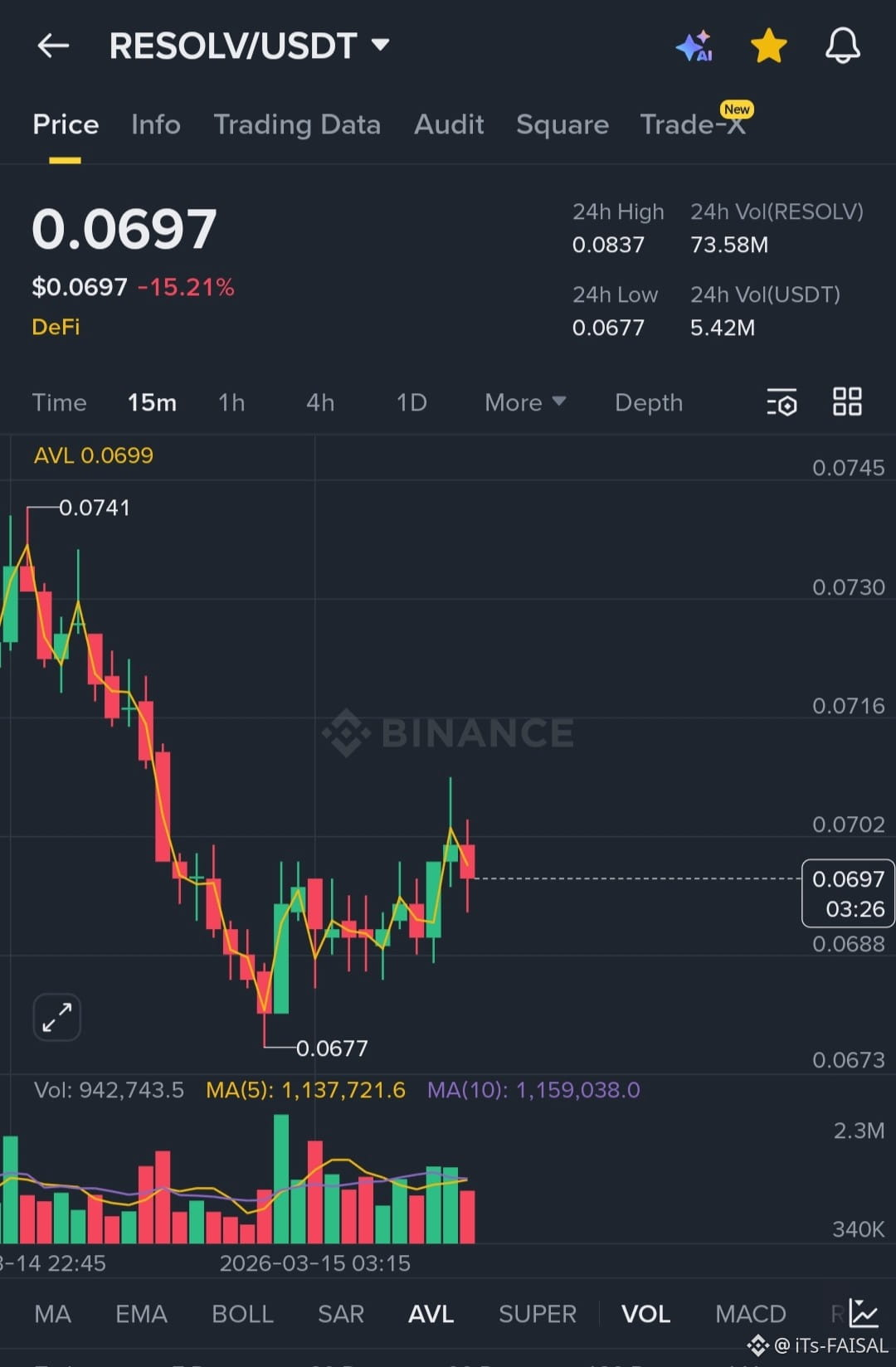The height and width of the screenshot is (1367, 896).
Task: Open the Audit tab
Action: click(449, 124)
